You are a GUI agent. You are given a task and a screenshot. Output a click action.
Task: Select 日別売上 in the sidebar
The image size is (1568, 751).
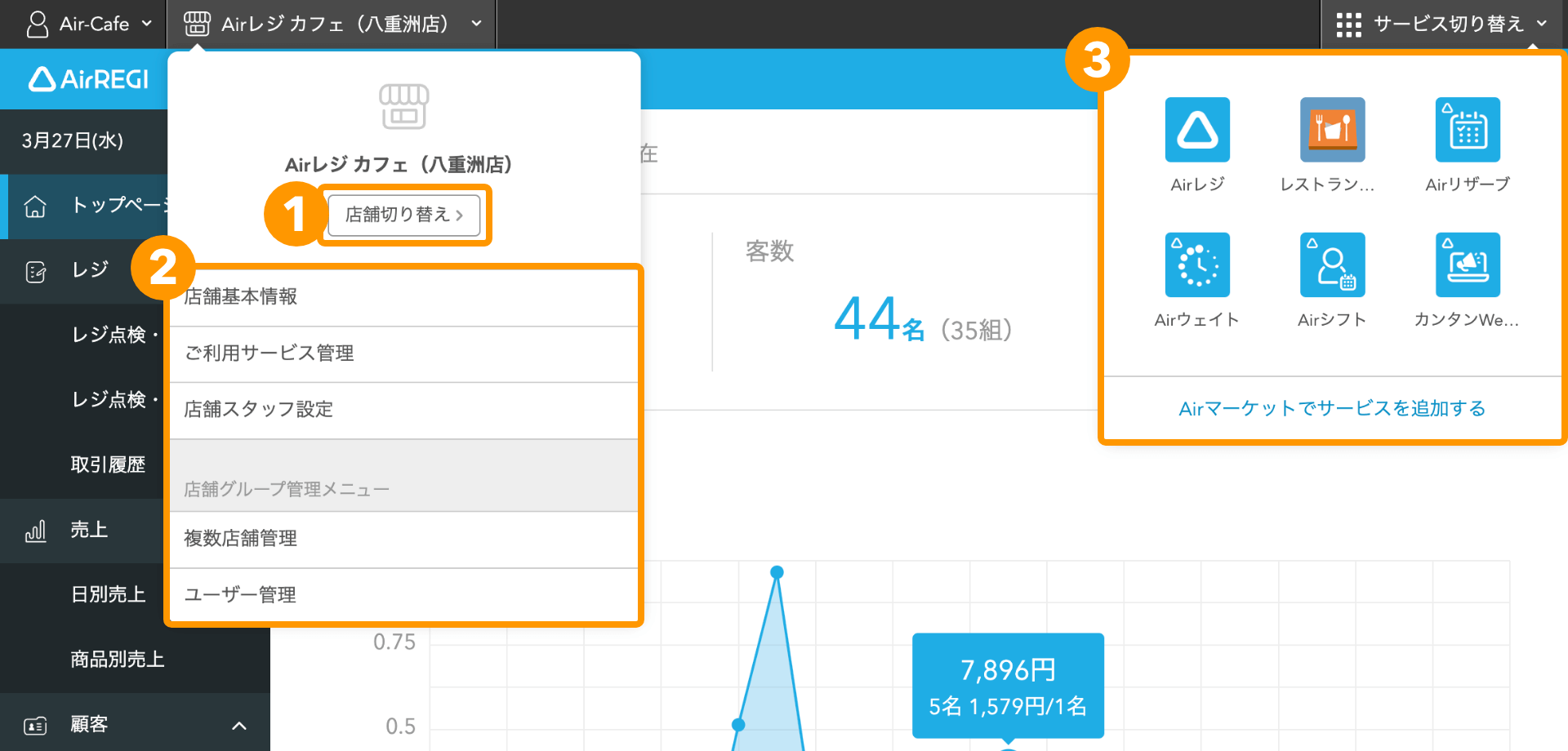coord(108,594)
